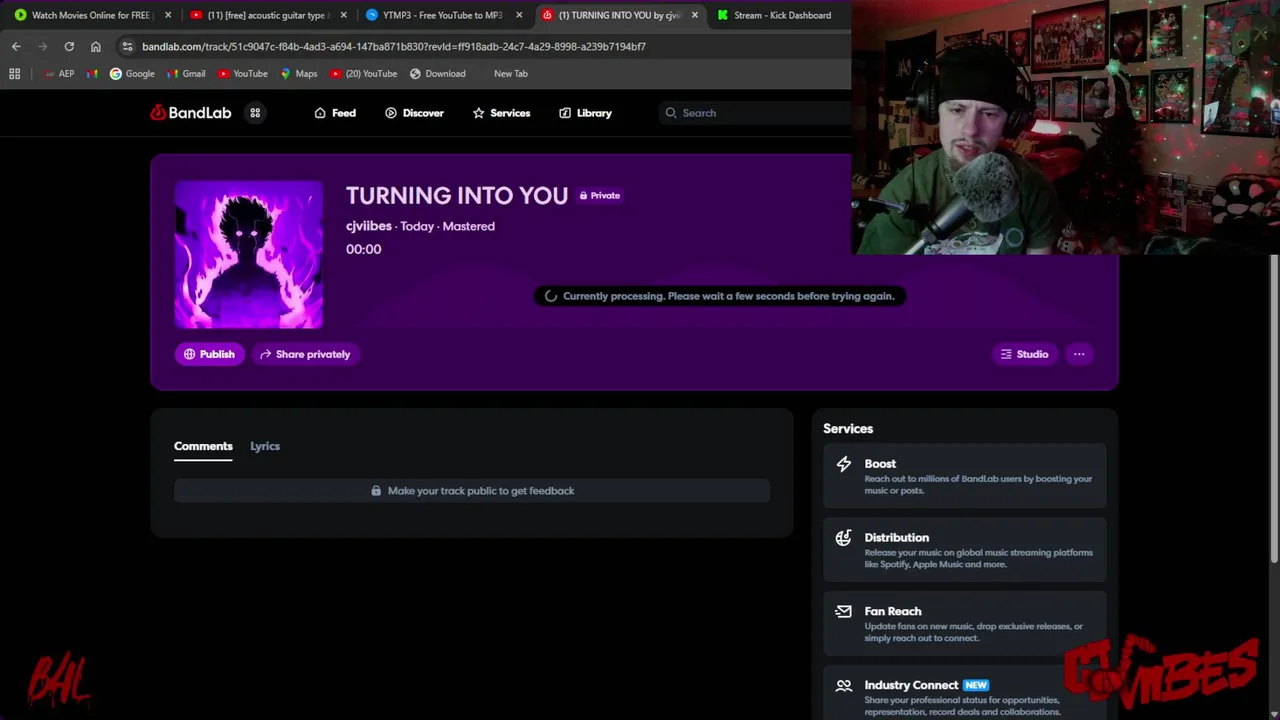Click the Industry Connect people icon
Image resolution: width=1280 pixels, height=720 pixels.
coord(844,685)
